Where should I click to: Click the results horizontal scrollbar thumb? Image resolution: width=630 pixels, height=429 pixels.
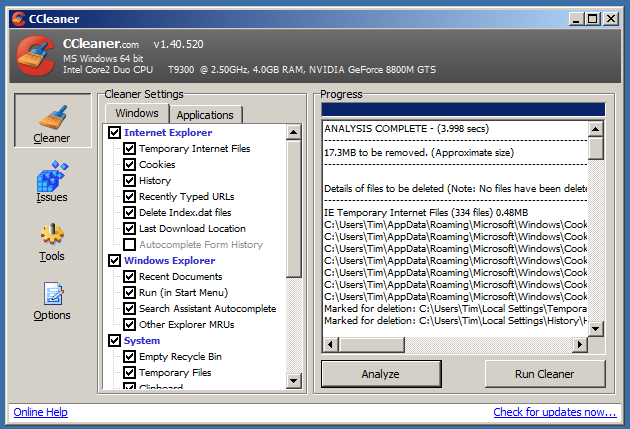(x=372, y=345)
